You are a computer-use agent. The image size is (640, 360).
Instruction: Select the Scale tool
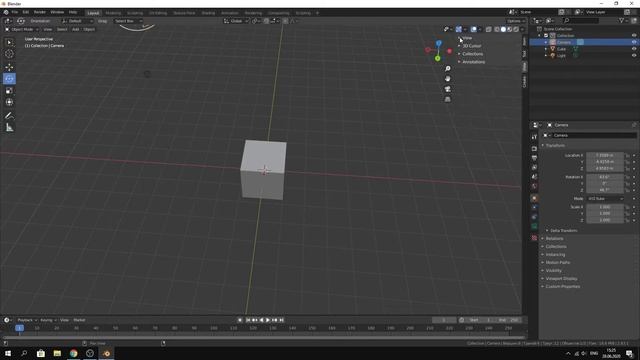click(9, 91)
